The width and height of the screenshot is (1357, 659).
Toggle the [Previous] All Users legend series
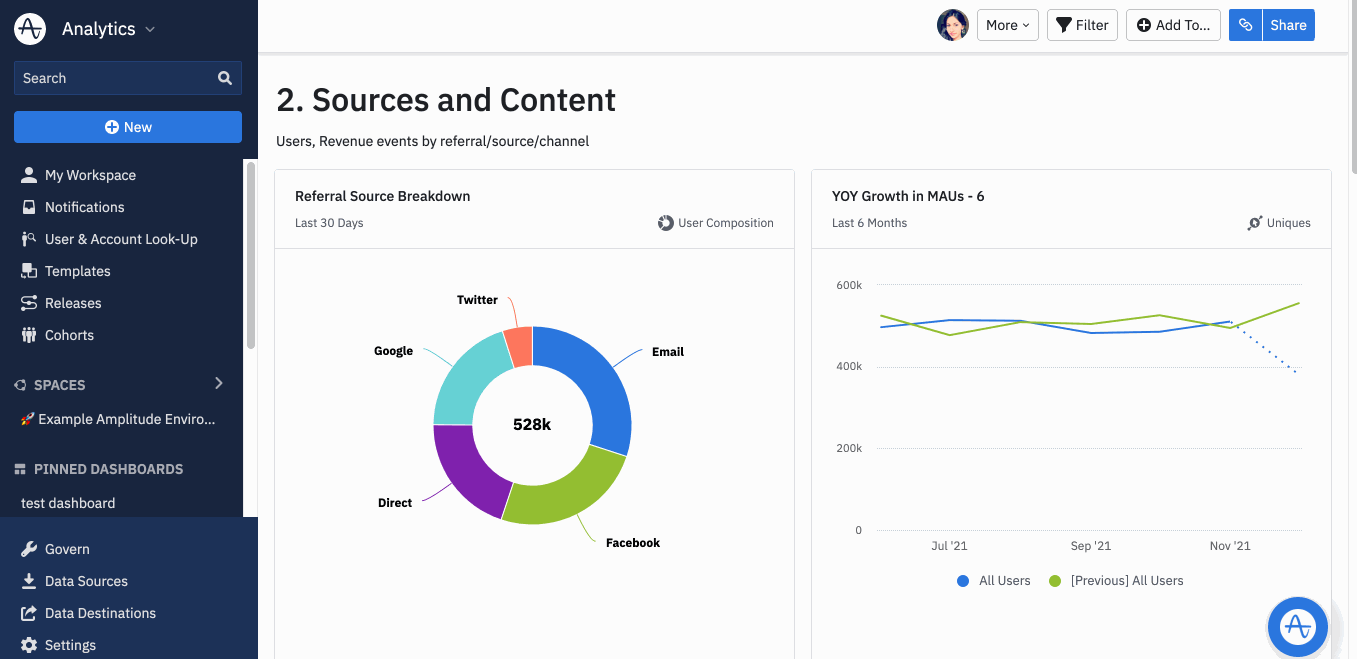pos(1116,580)
